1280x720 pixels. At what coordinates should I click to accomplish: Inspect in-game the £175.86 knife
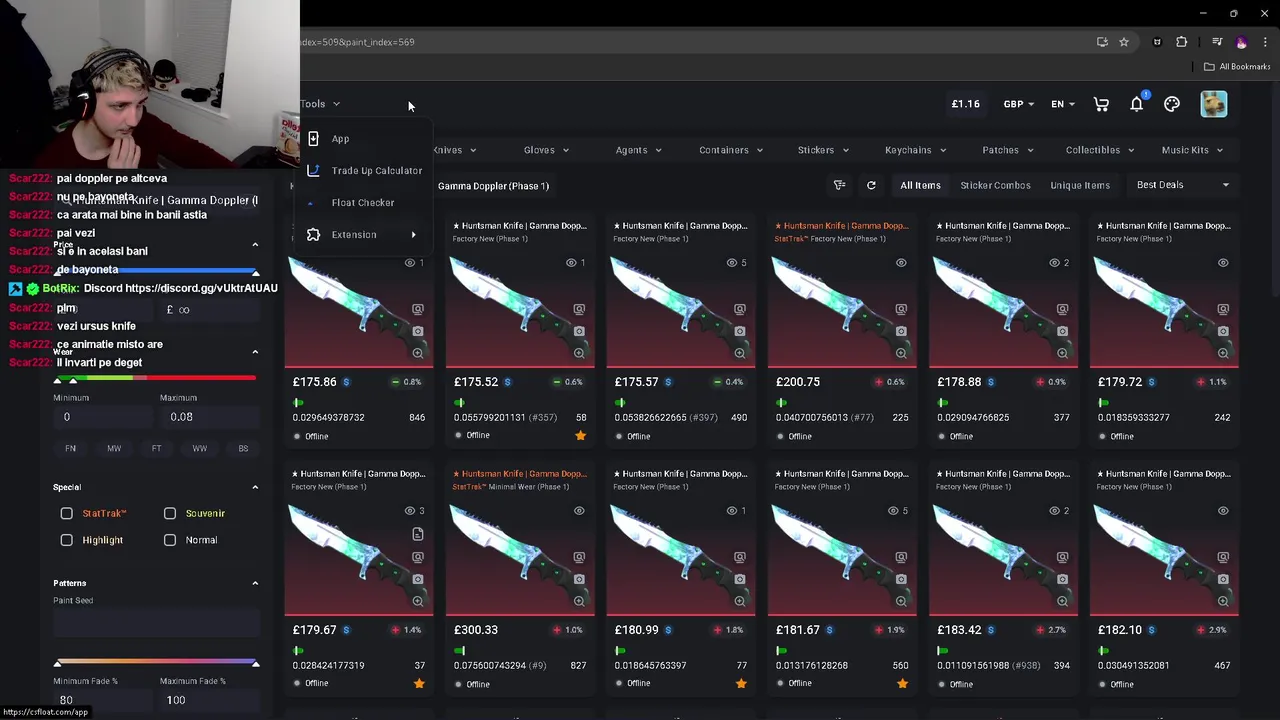[418, 309]
